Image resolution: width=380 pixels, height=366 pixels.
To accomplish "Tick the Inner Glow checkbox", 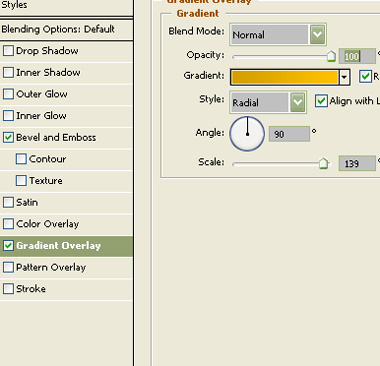I will pos(8,116).
